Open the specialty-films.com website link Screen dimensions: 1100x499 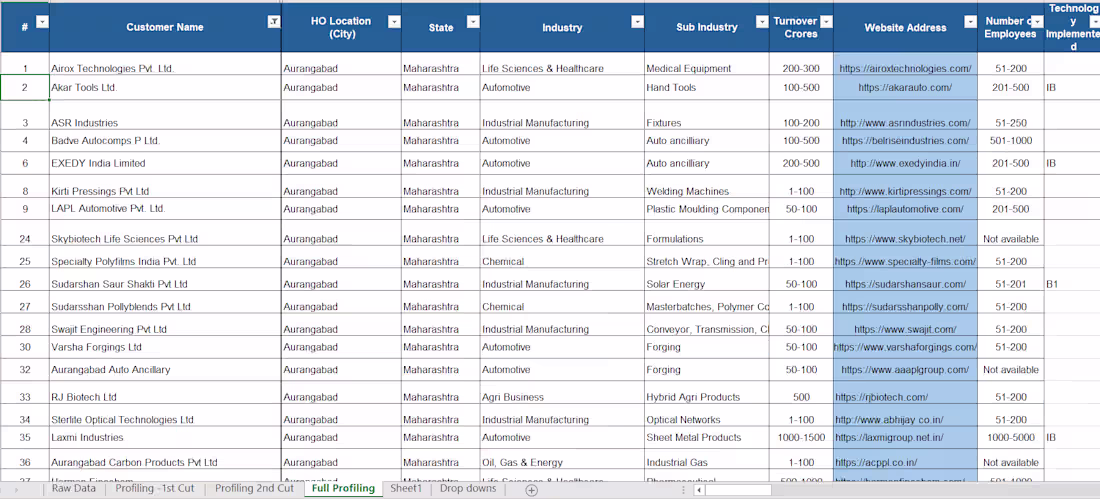coord(905,261)
